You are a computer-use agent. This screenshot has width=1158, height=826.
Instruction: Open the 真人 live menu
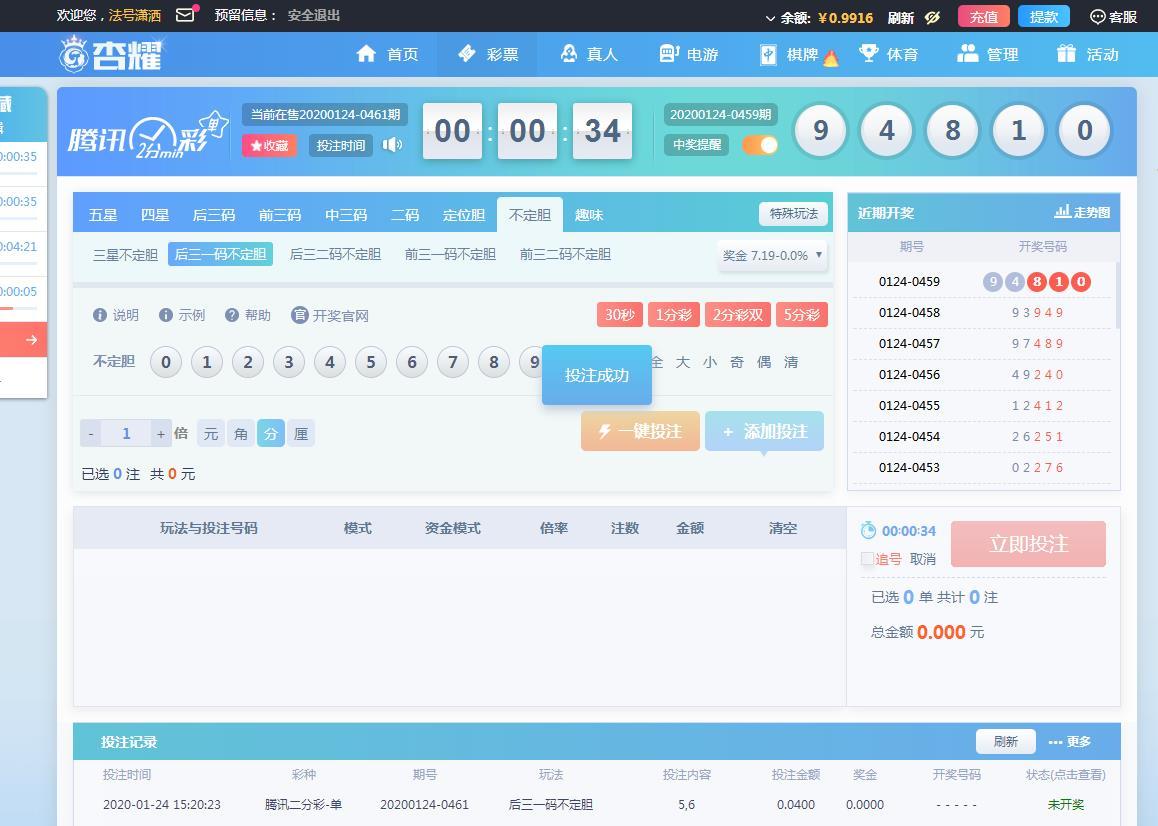(x=589, y=54)
